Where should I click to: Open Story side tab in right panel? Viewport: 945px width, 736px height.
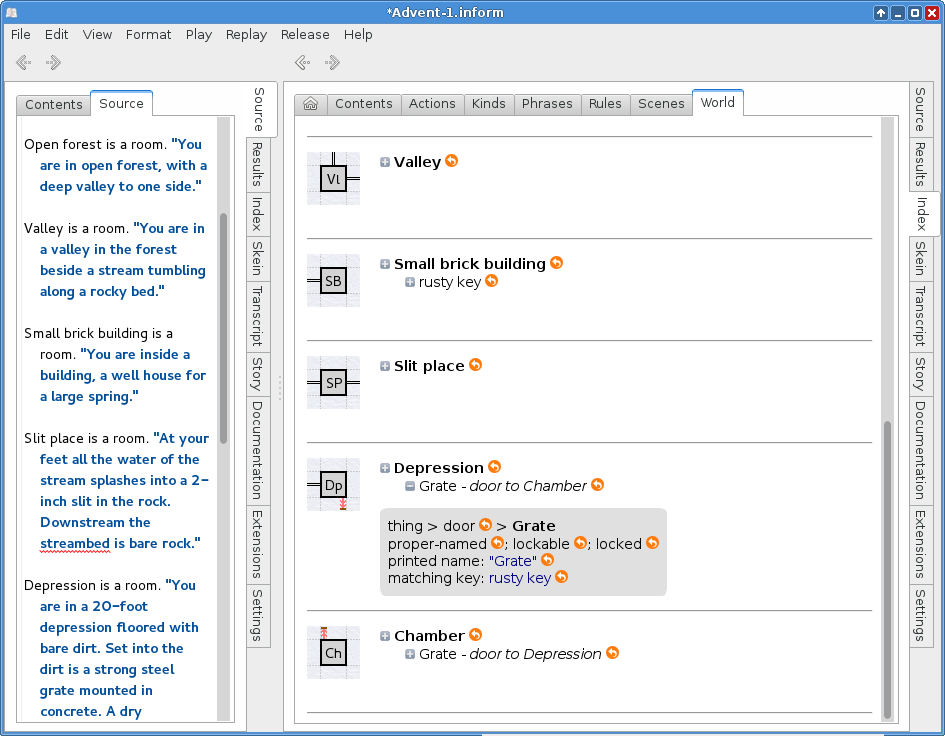(x=921, y=374)
